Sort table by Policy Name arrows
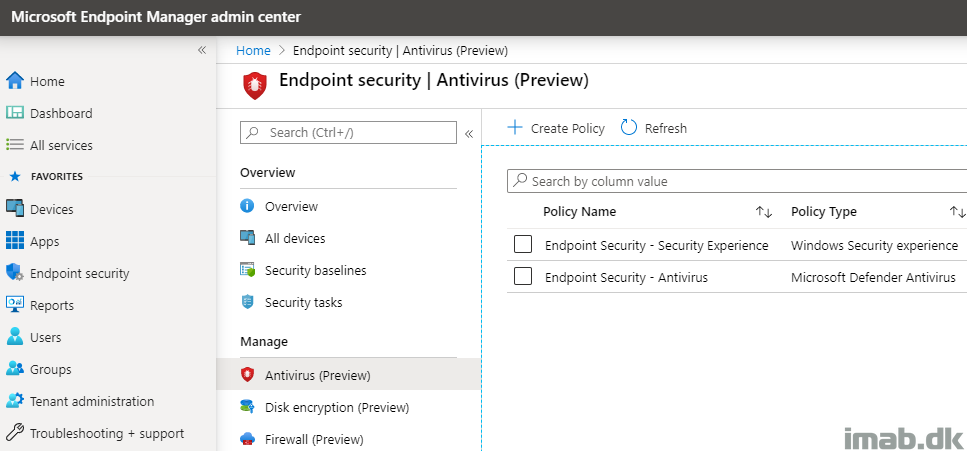Image resolution: width=967 pixels, height=451 pixels. 764,212
